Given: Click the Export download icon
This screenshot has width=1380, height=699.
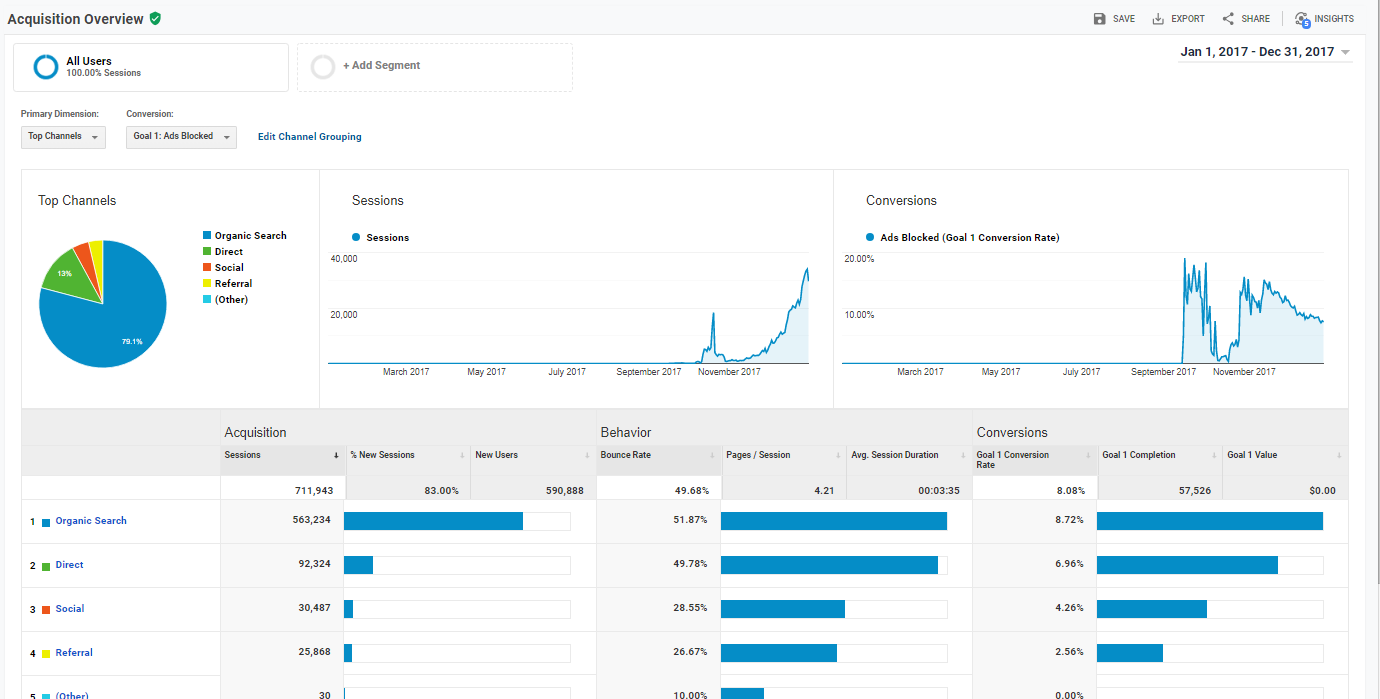Looking at the screenshot, I should pyautogui.click(x=1158, y=19).
